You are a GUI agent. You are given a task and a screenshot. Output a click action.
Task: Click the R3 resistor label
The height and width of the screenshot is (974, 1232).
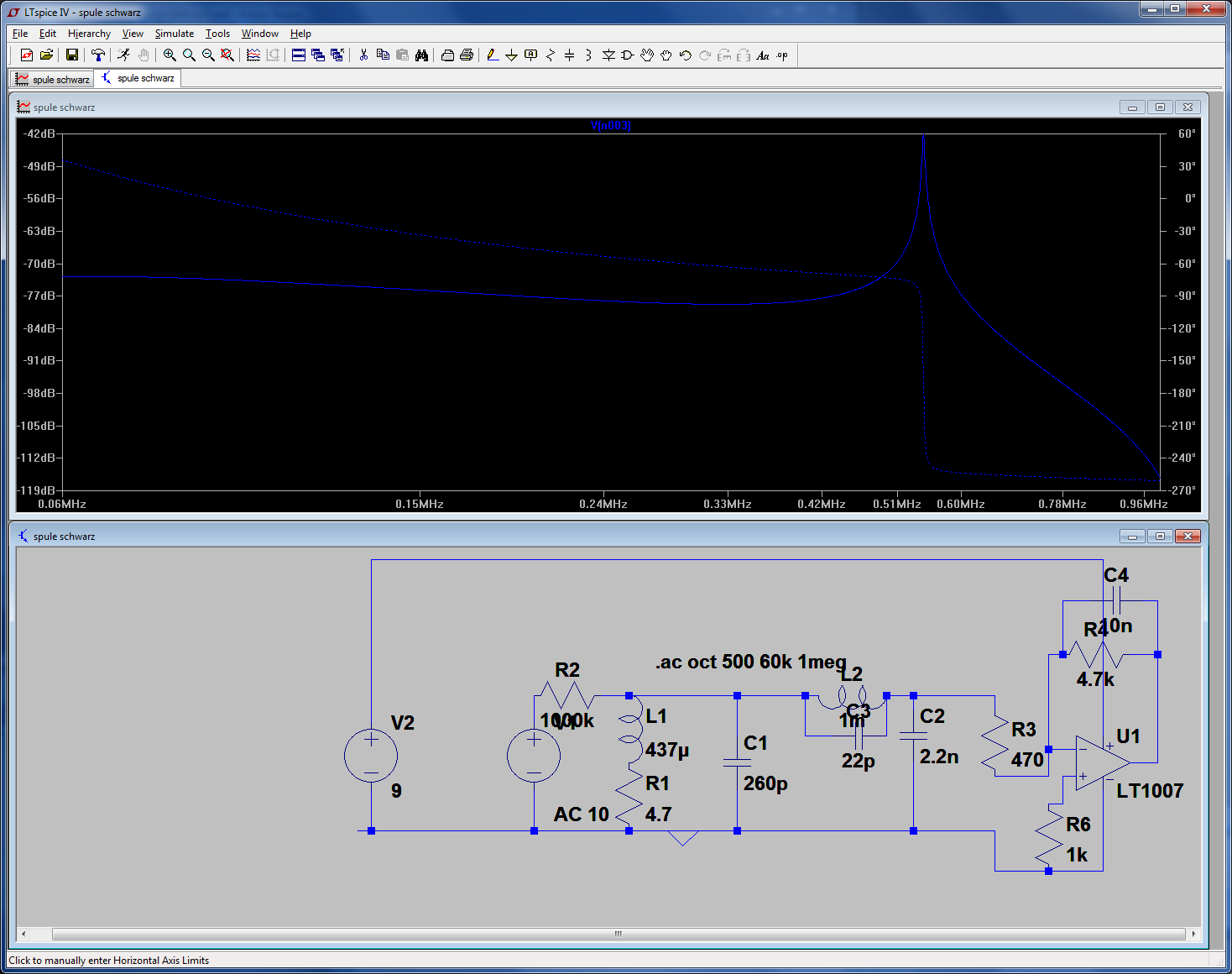[x=1024, y=730]
